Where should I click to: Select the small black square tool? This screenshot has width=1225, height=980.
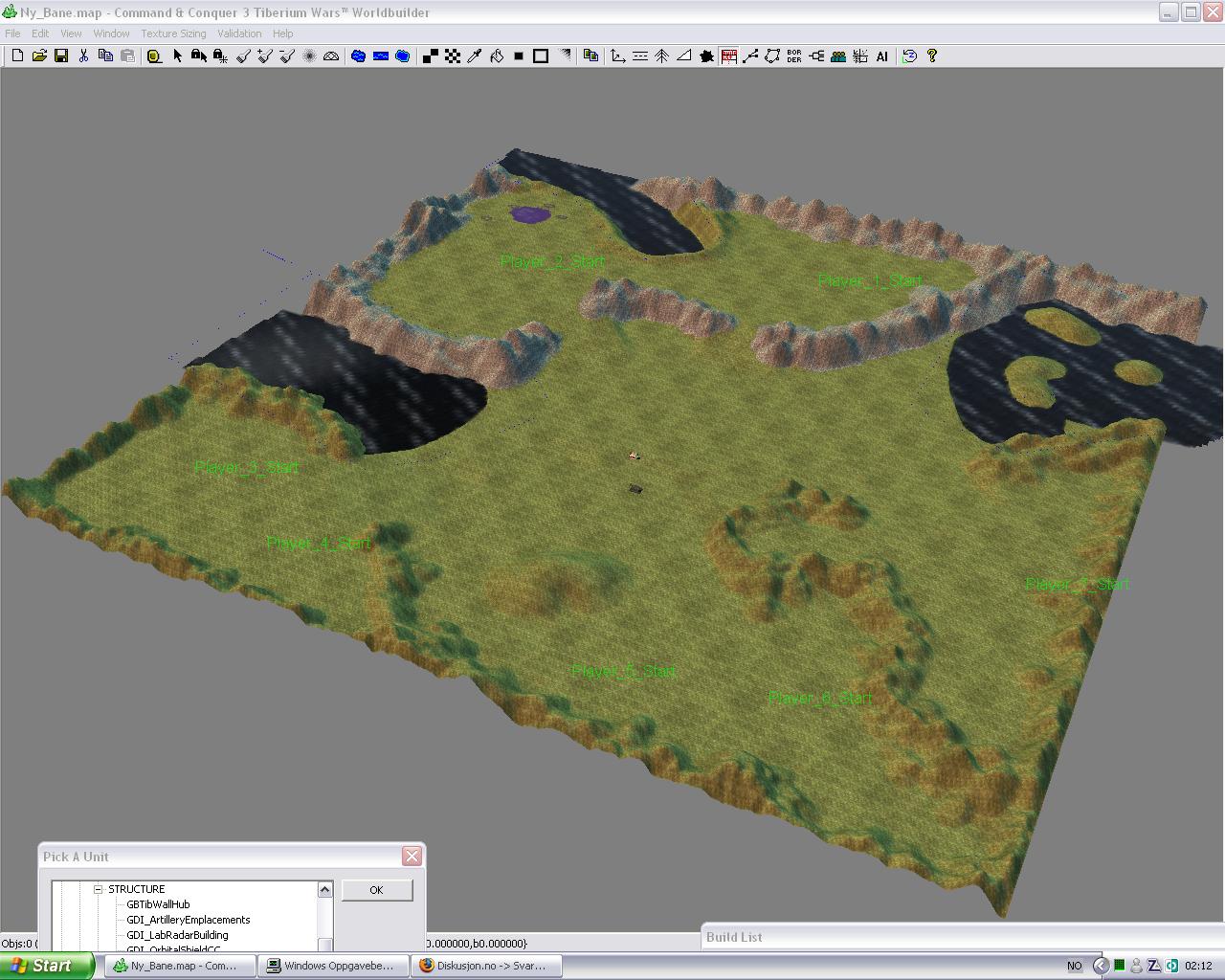pos(519,56)
